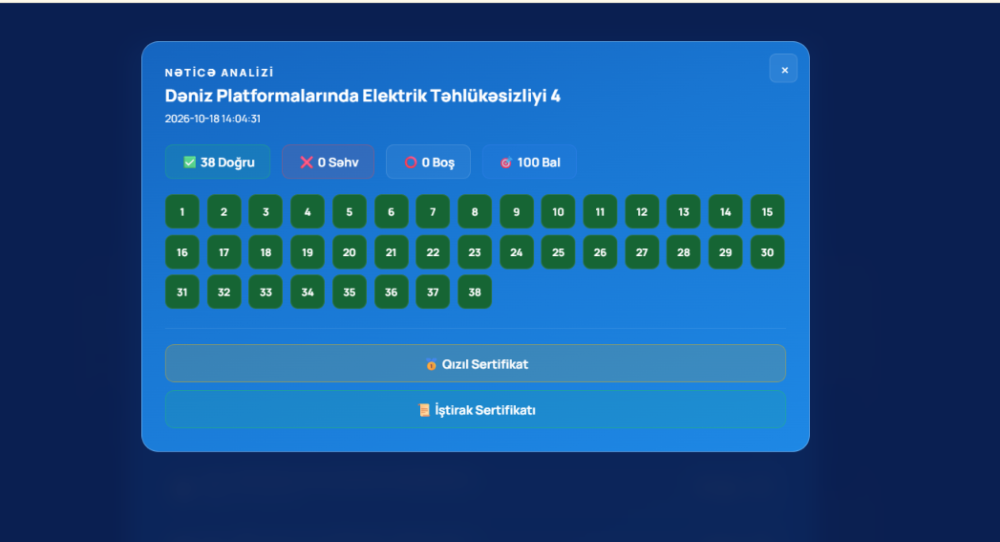The image size is (1000, 542).
Task: Click the NƏTİCƏ ANALİZİ heading
Action: pos(219,73)
